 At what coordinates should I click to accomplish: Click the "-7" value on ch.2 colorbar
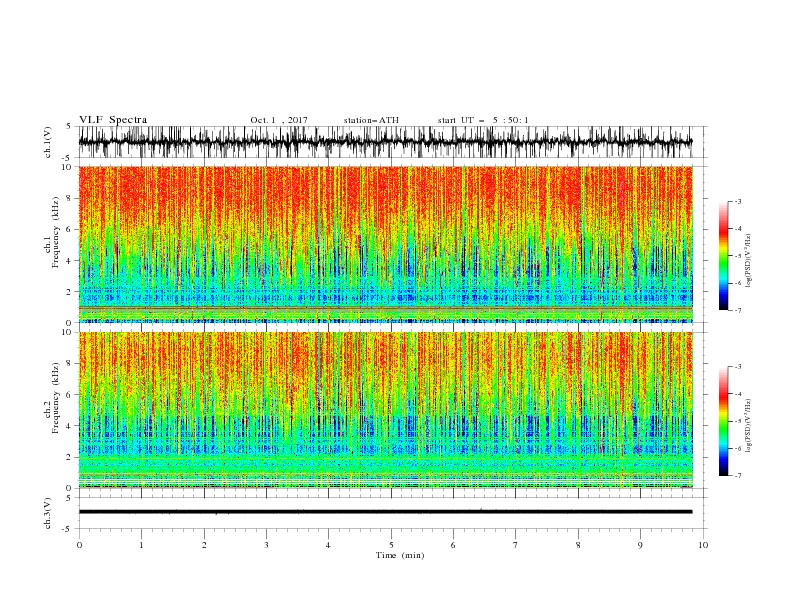pyautogui.click(x=738, y=476)
